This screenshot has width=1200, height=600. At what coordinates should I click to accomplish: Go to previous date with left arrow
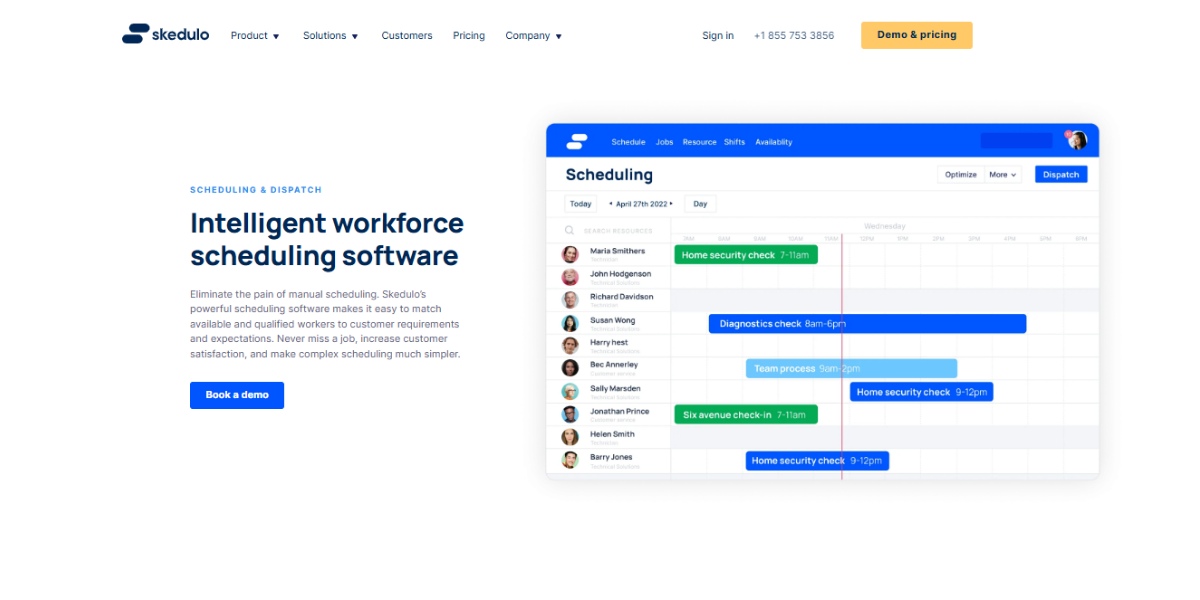pos(610,204)
